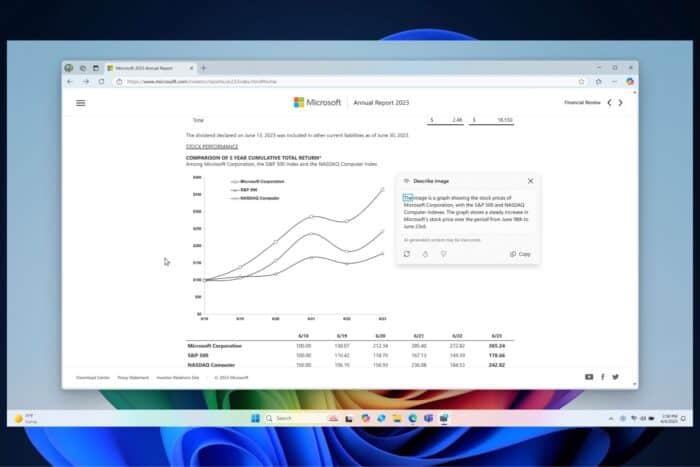Close the Microsoft 2023 Annual Report tab
The image size is (700, 467).
[191, 68]
